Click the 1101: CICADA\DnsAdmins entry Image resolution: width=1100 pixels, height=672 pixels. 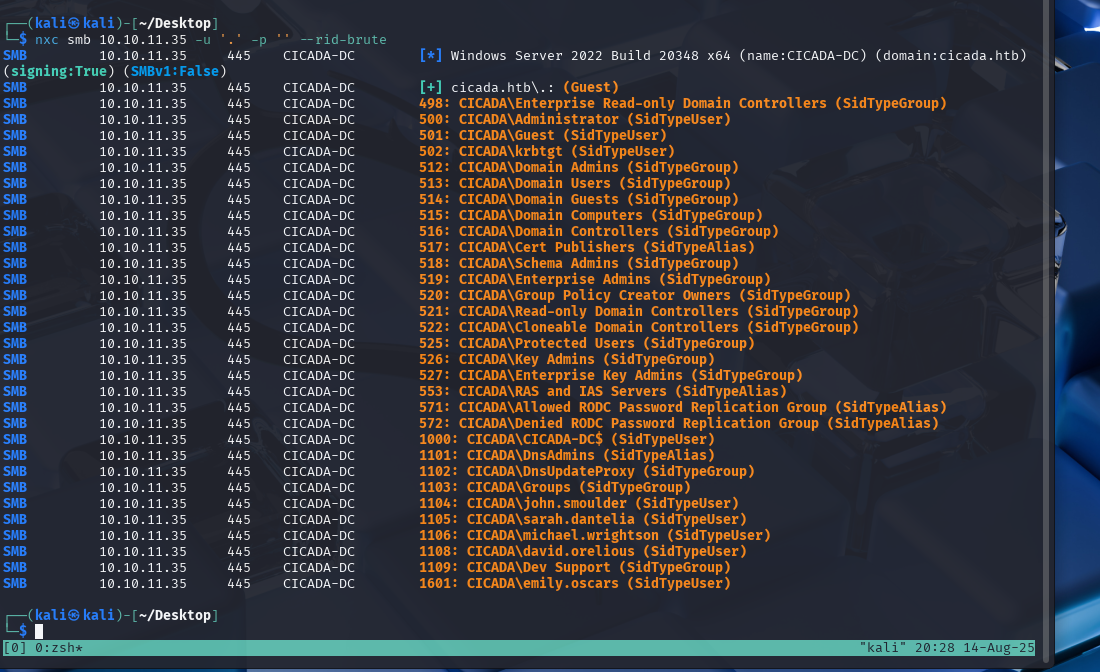point(567,455)
